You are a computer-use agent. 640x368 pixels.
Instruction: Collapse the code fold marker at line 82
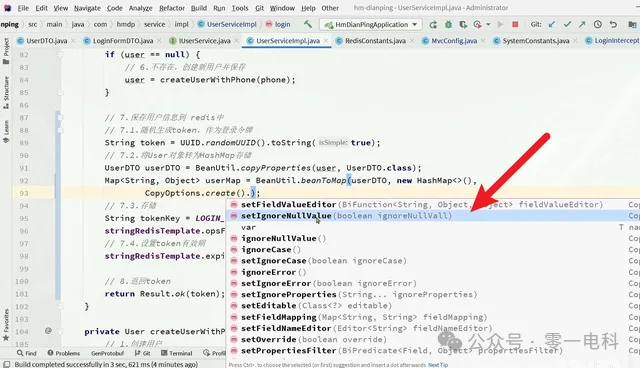(60, 54)
